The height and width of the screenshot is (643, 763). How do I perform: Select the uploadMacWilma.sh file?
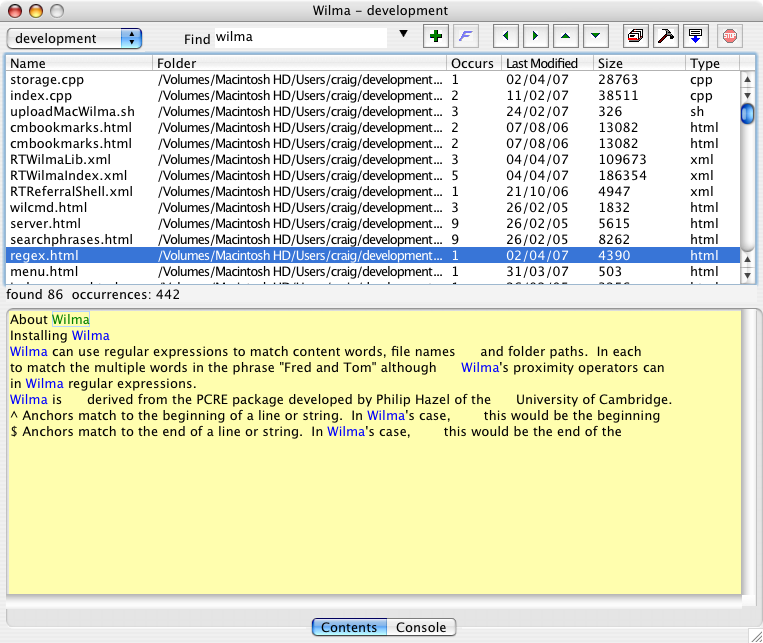point(373,111)
